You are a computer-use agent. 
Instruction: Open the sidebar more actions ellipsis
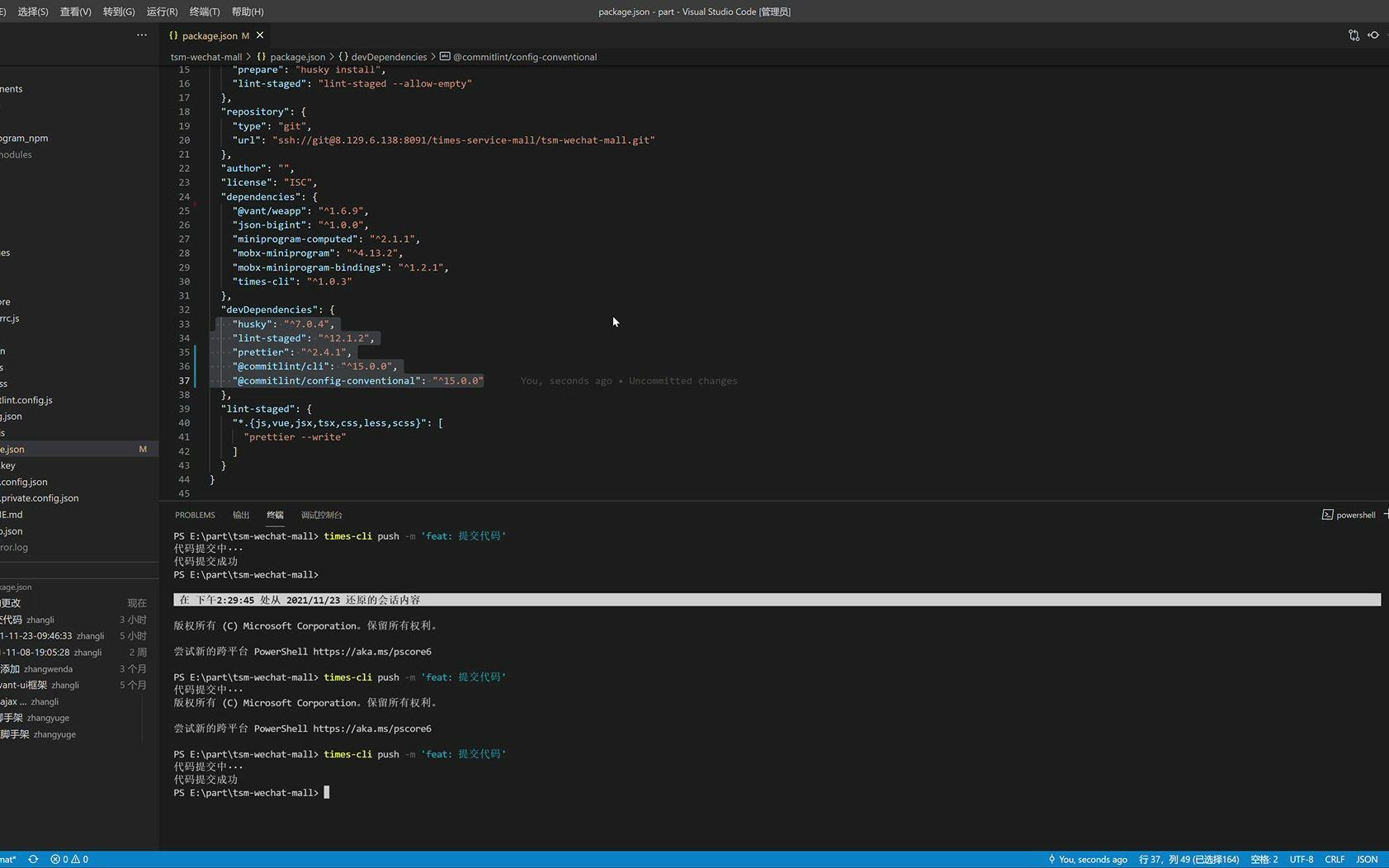pyautogui.click(x=142, y=35)
